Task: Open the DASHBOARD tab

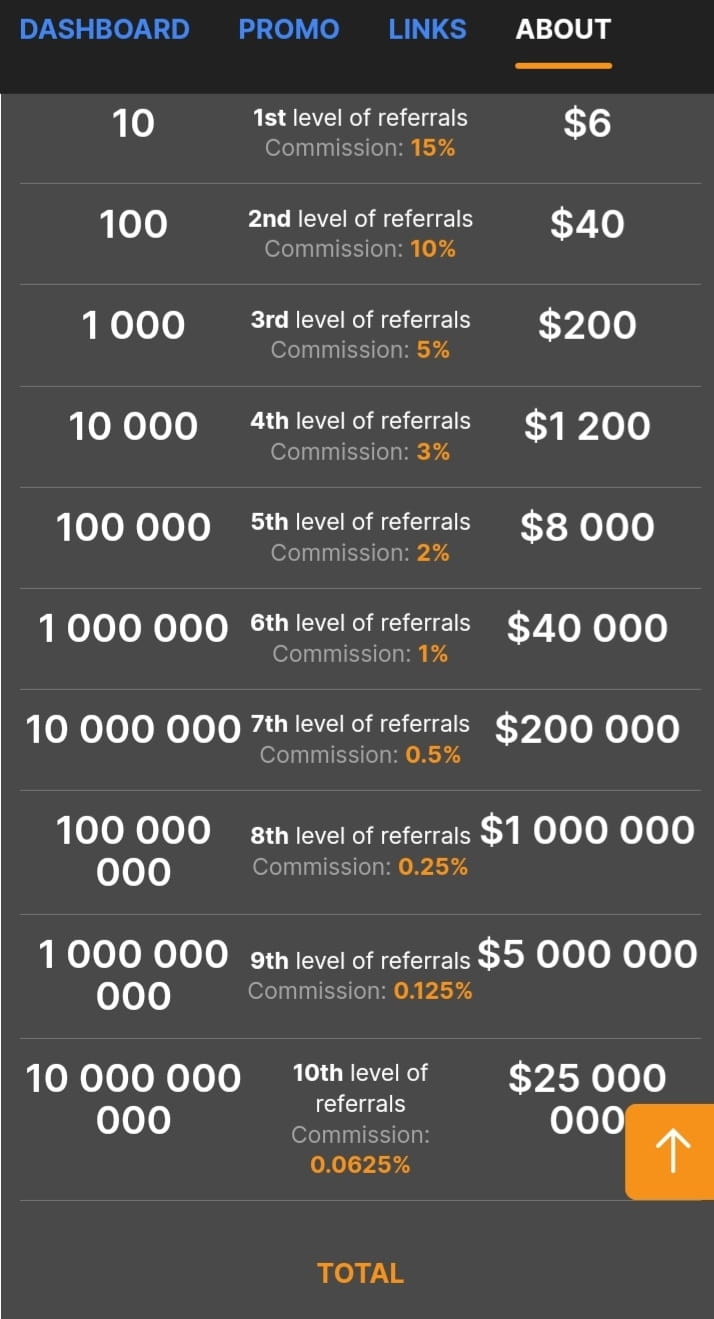Action: (x=104, y=29)
